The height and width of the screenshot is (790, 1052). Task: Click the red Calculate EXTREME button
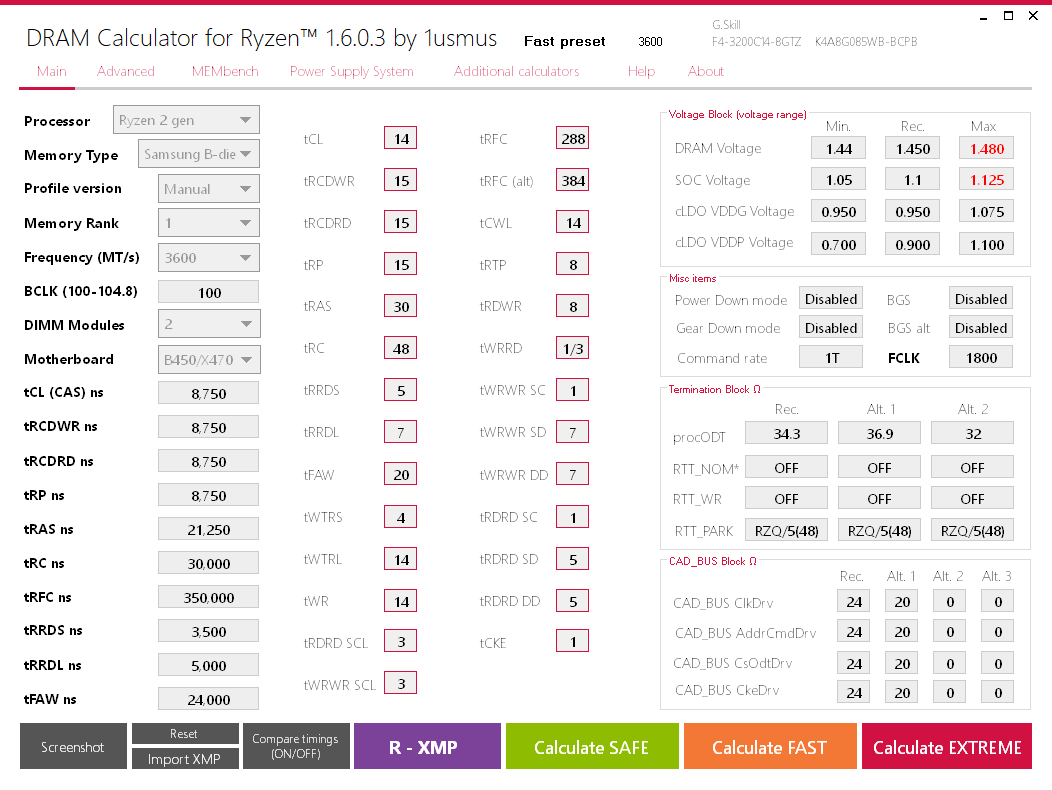(x=947, y=746)
